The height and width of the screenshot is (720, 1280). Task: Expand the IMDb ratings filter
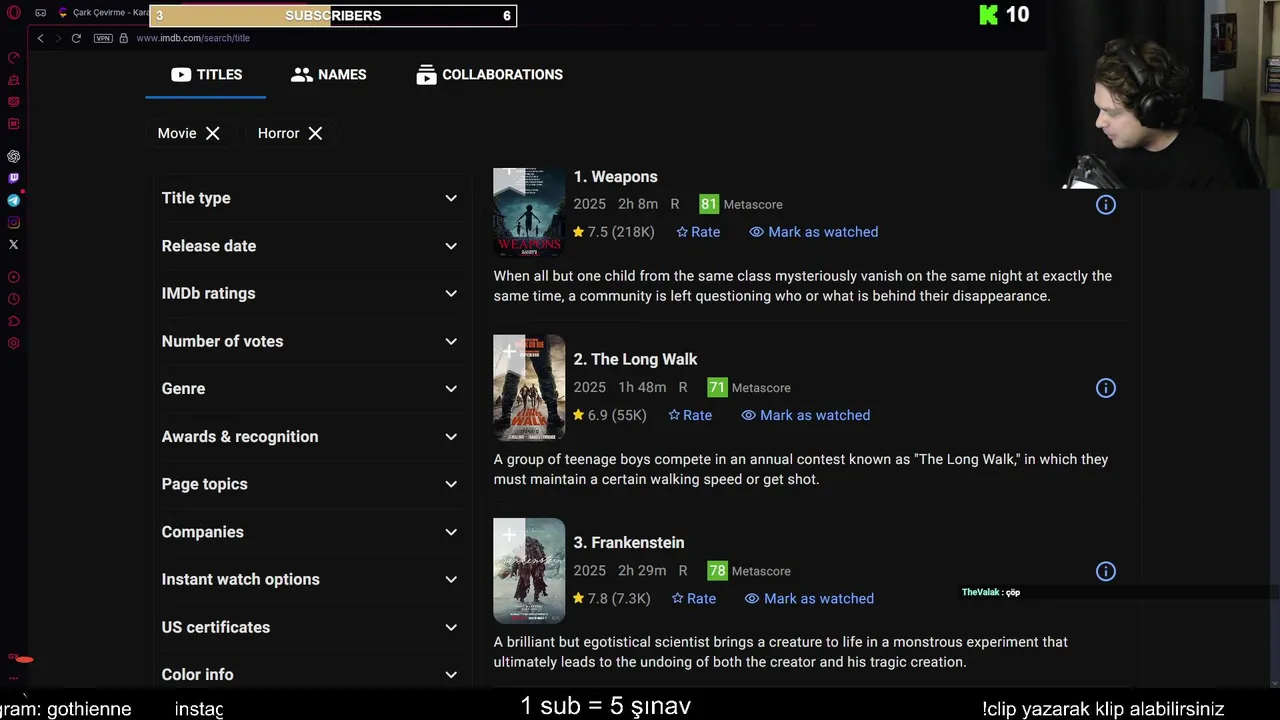coord(310,293)
